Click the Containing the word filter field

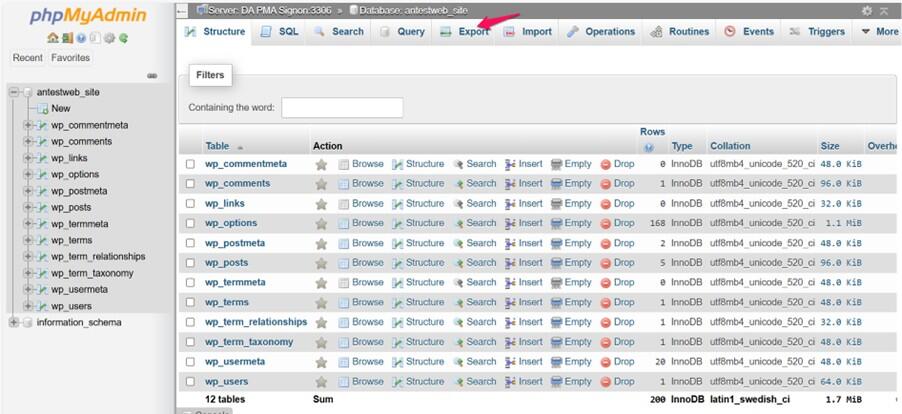coord(342,108)
